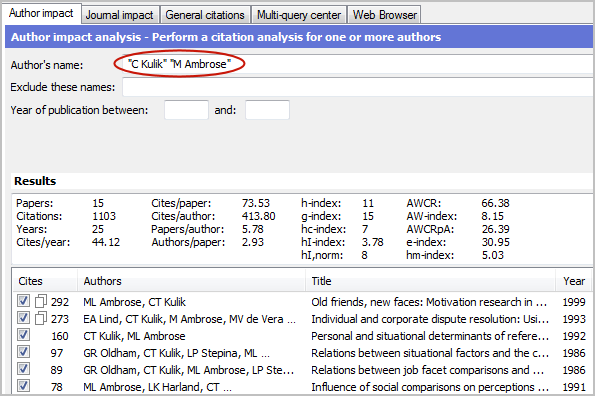
Task: Click the multiple-versions icon beside 273 cites
Action: [x=41, y=318]
